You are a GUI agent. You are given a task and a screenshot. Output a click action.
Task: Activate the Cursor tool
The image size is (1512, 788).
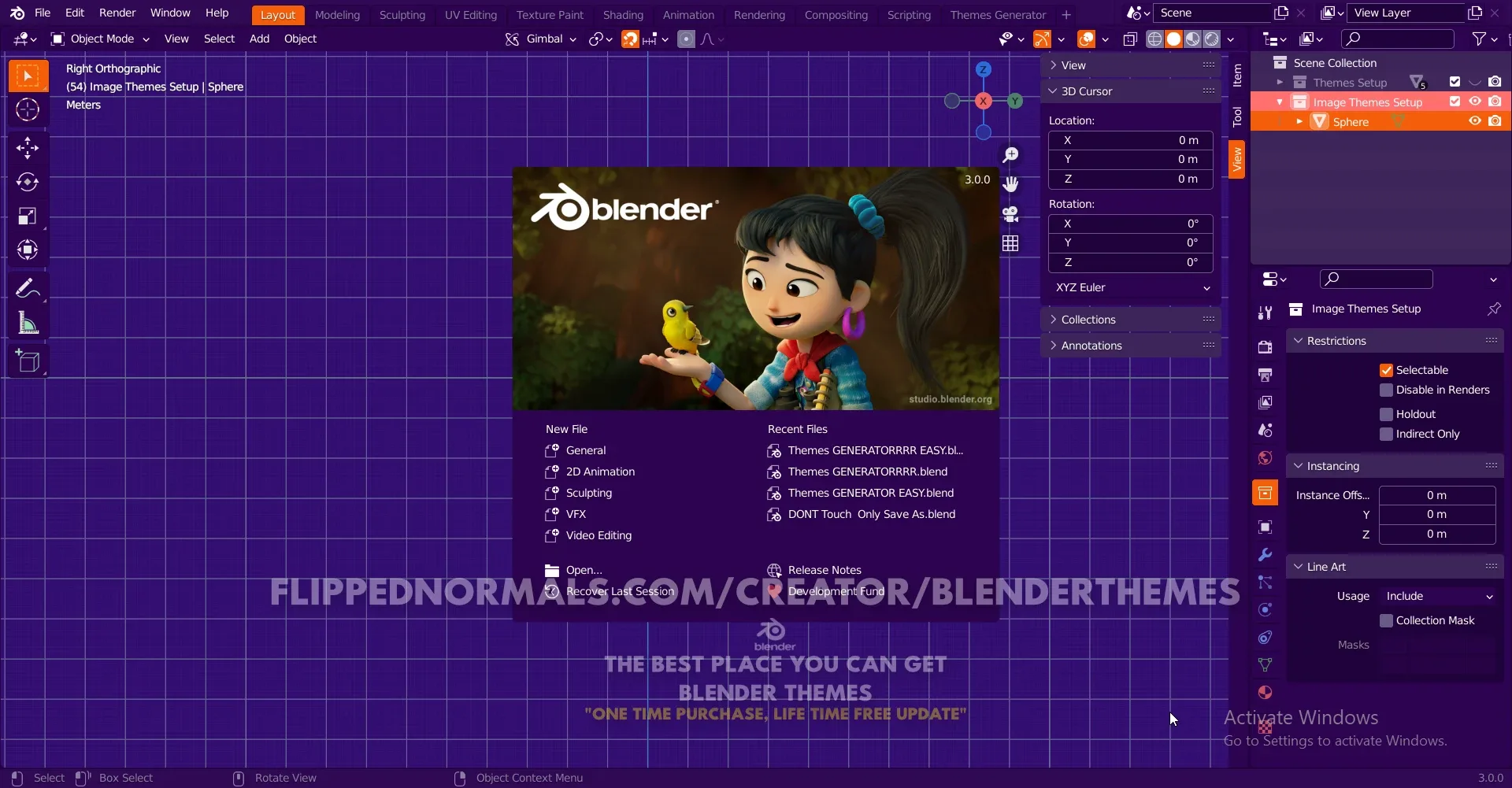(x=28, y=109)
